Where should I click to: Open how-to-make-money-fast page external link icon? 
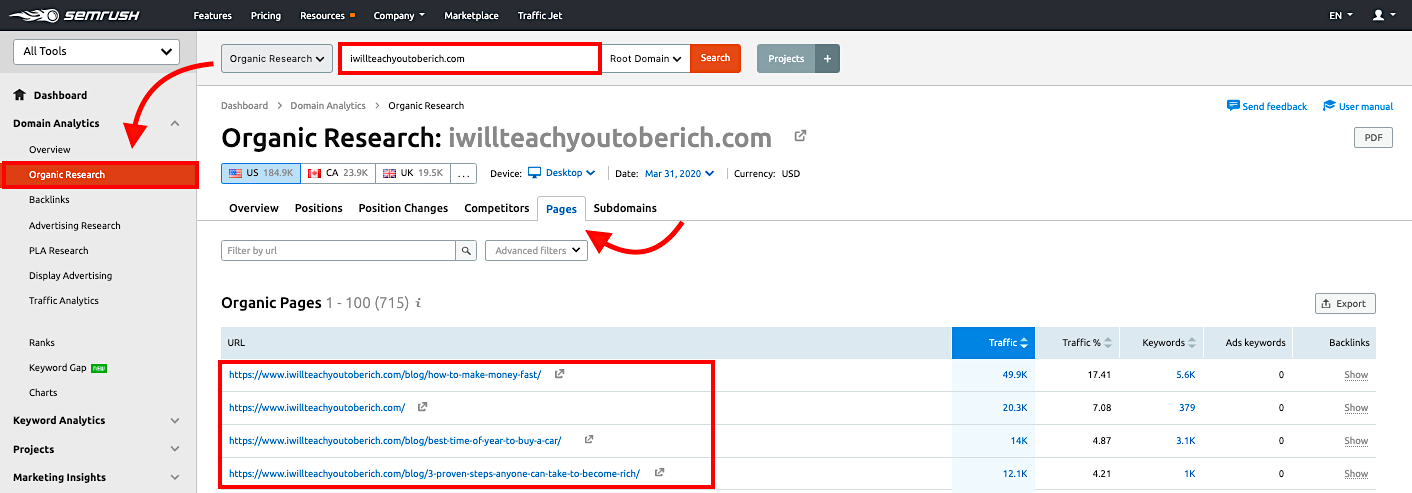559,374
